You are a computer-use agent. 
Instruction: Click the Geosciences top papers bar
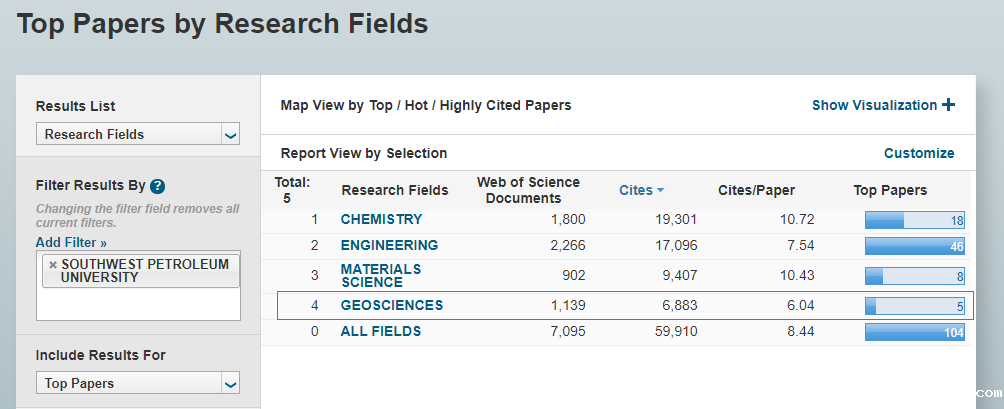[x=914, y=306]
